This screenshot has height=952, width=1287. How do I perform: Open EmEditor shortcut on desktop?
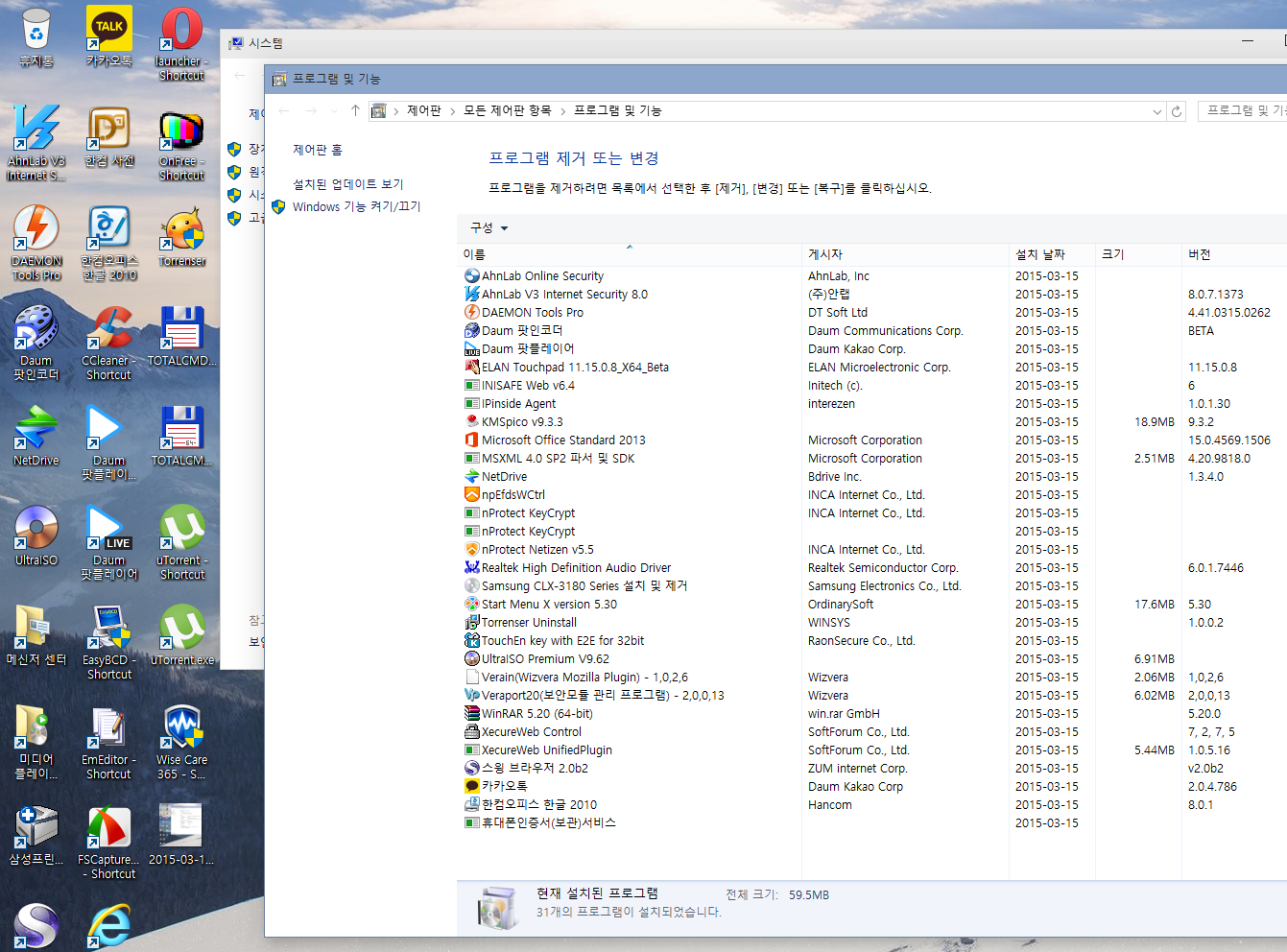click(x=108, y=741)
